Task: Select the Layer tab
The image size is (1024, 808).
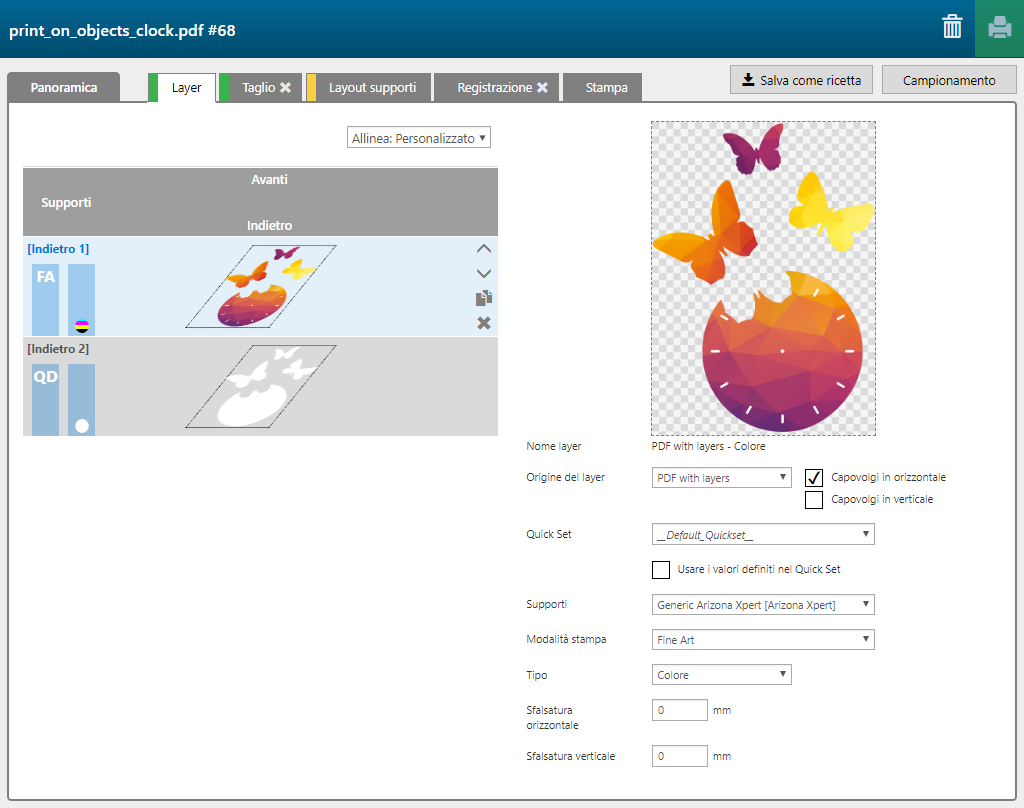Action: click(186, 88)
